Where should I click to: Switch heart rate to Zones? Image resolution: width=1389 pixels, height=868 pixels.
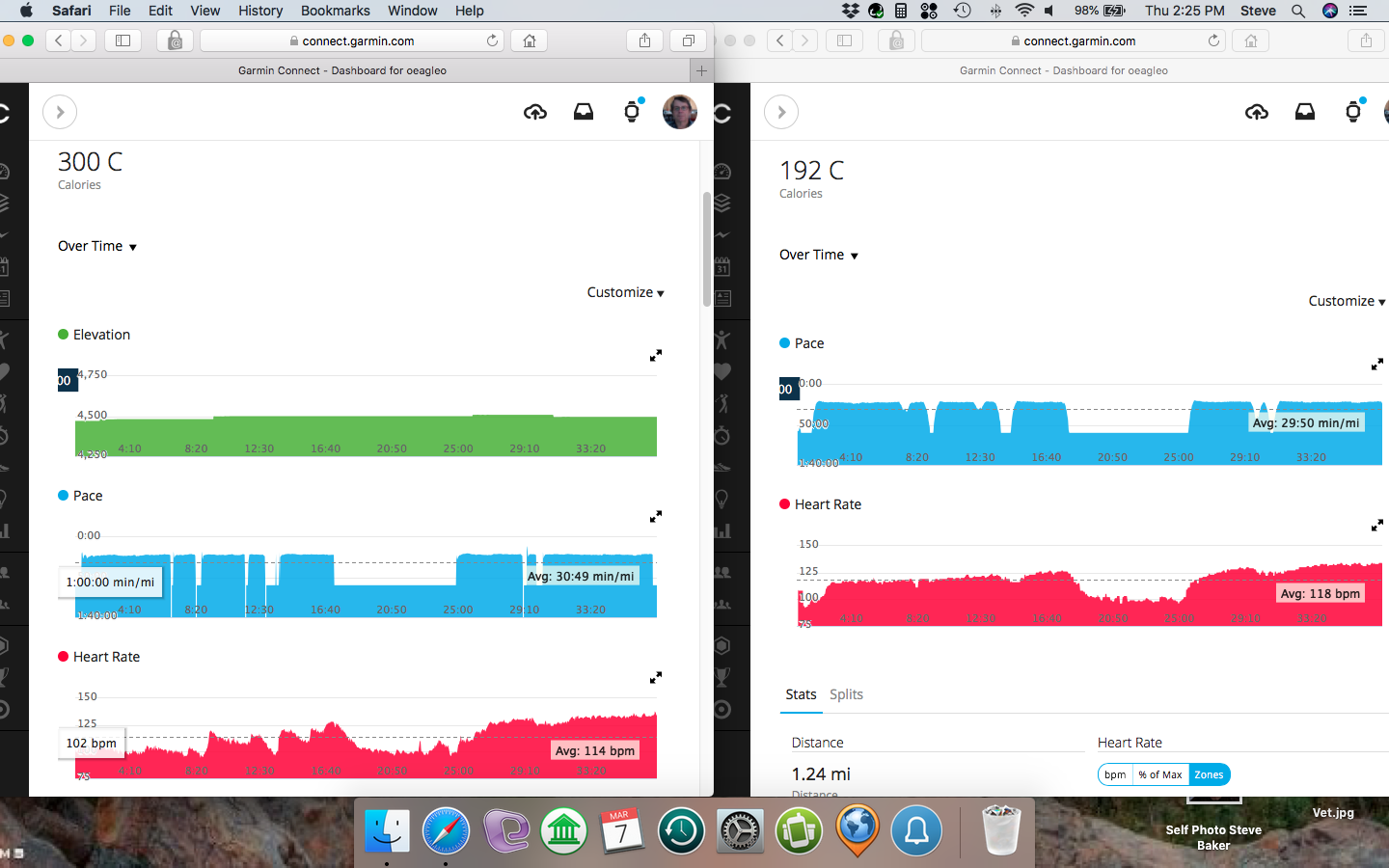pyautogui.click(x=1209, y=774)
